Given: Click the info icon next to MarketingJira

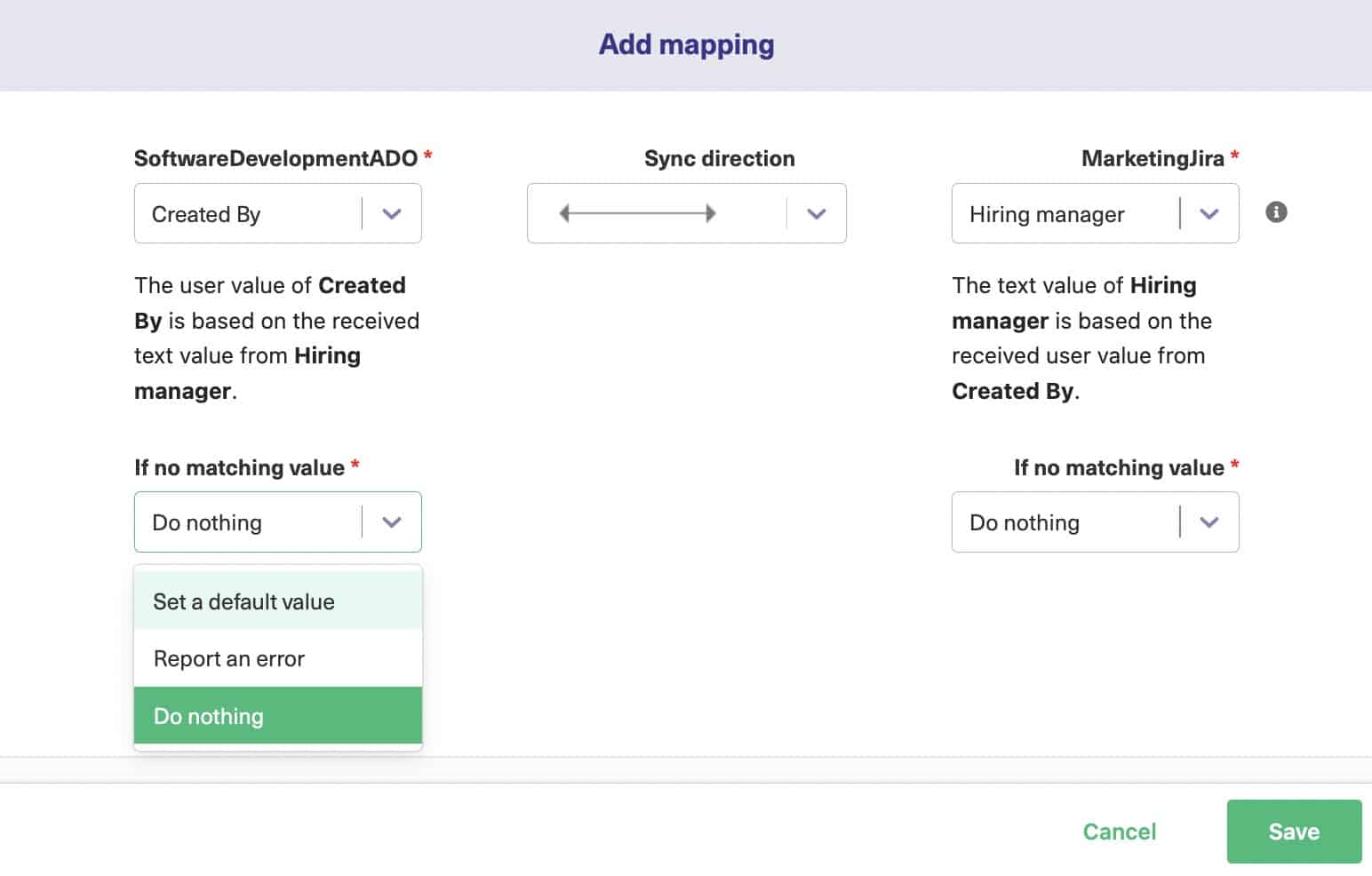Looking at the screenshot, I should (1277, 212).
